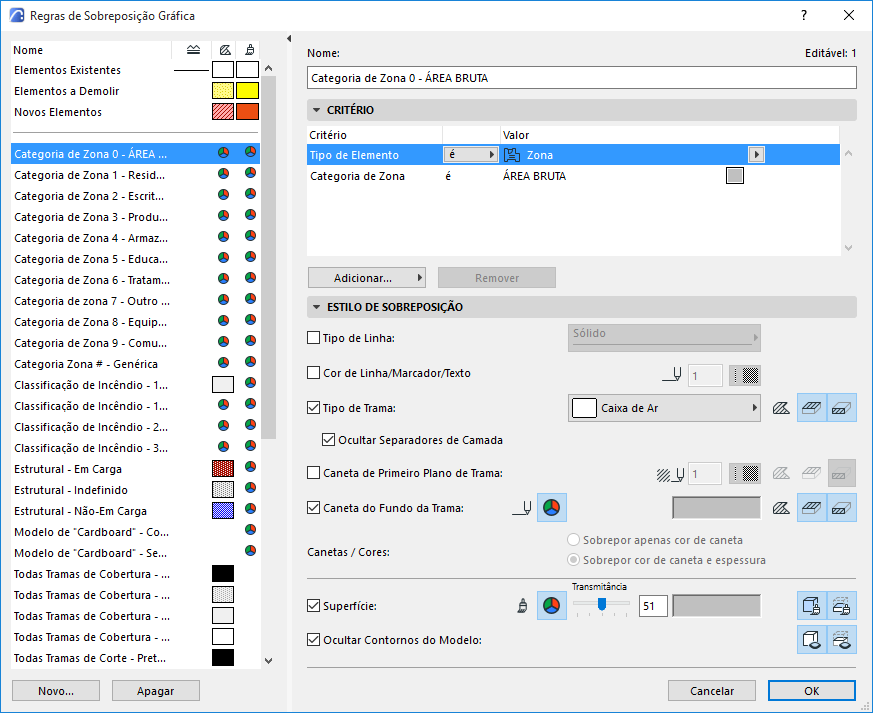Screen dimensions: 873x713
Task: Click surface color-wheel icon of Categoria de Zona 5
Action: [251, 257]
